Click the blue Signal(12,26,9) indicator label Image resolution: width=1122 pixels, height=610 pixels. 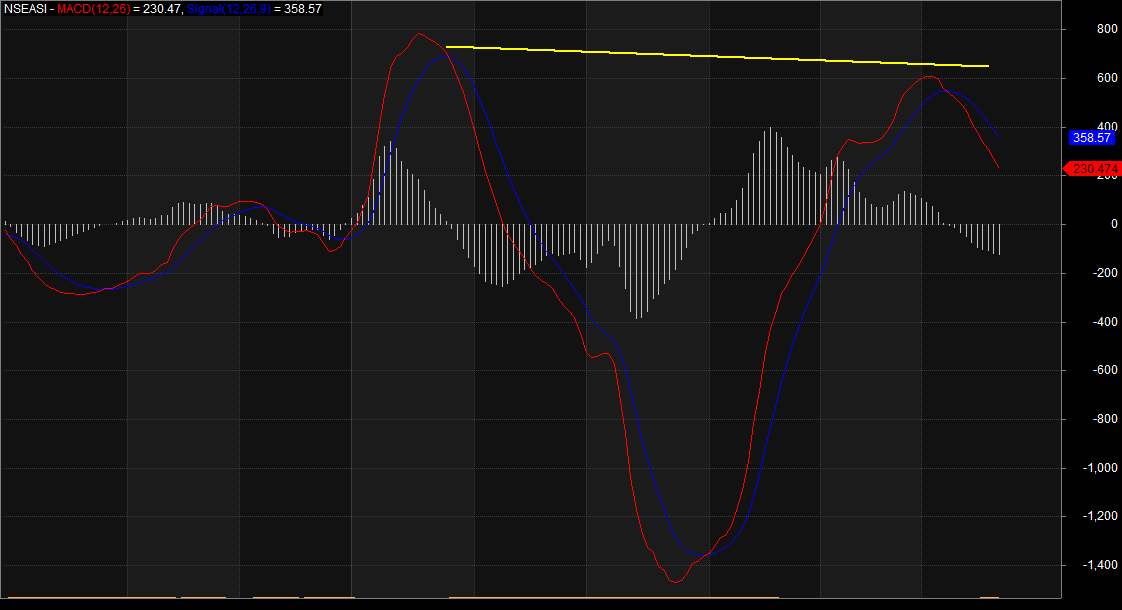[229, 9]
